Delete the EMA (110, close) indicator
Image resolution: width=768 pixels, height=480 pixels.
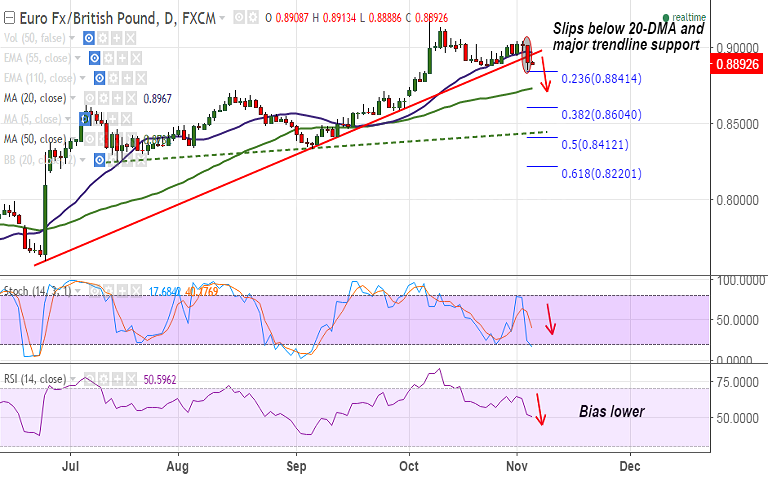141,78
